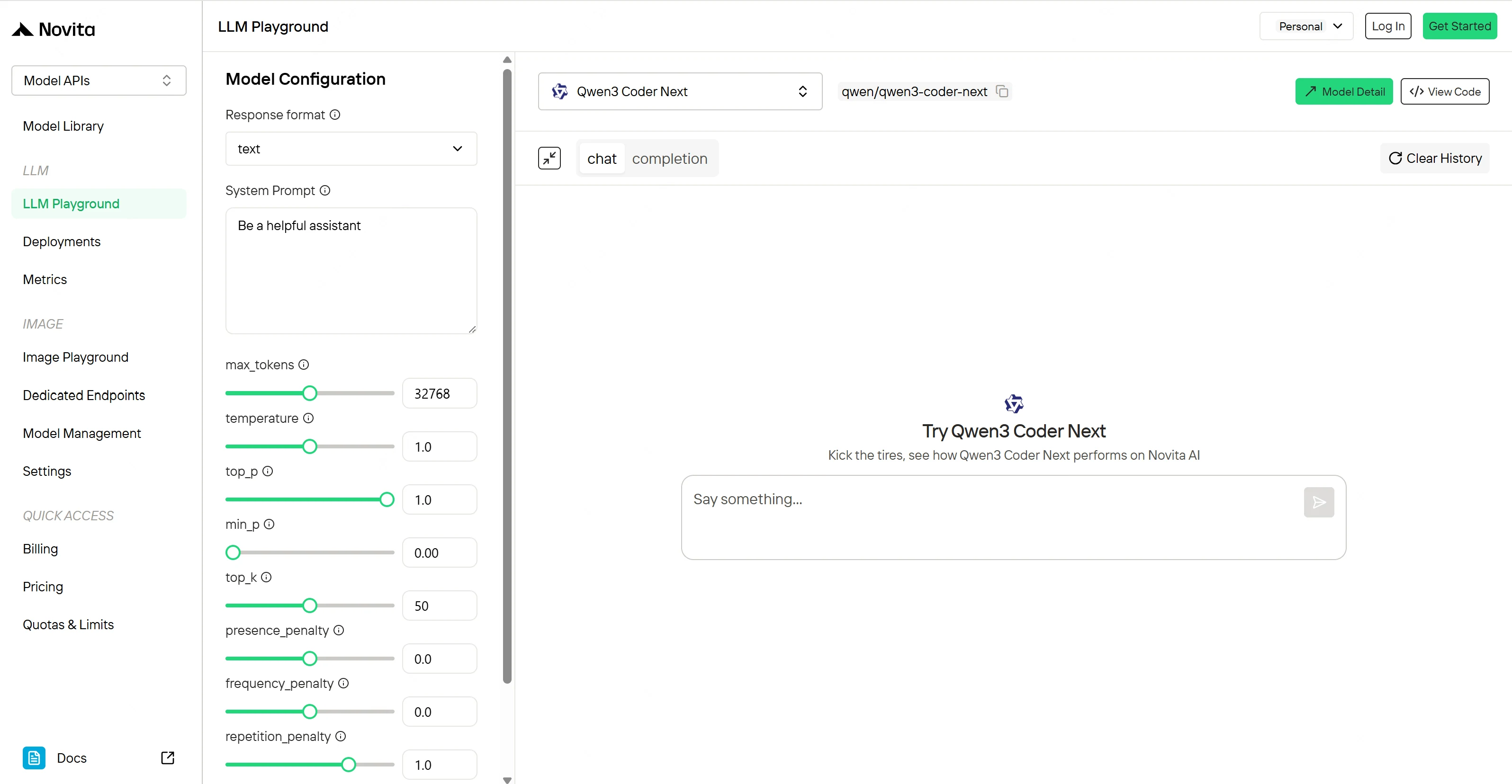Open Quotas & Limits in sidebar
Viewport: 1512px width, 784px height.
click(68, 625)
